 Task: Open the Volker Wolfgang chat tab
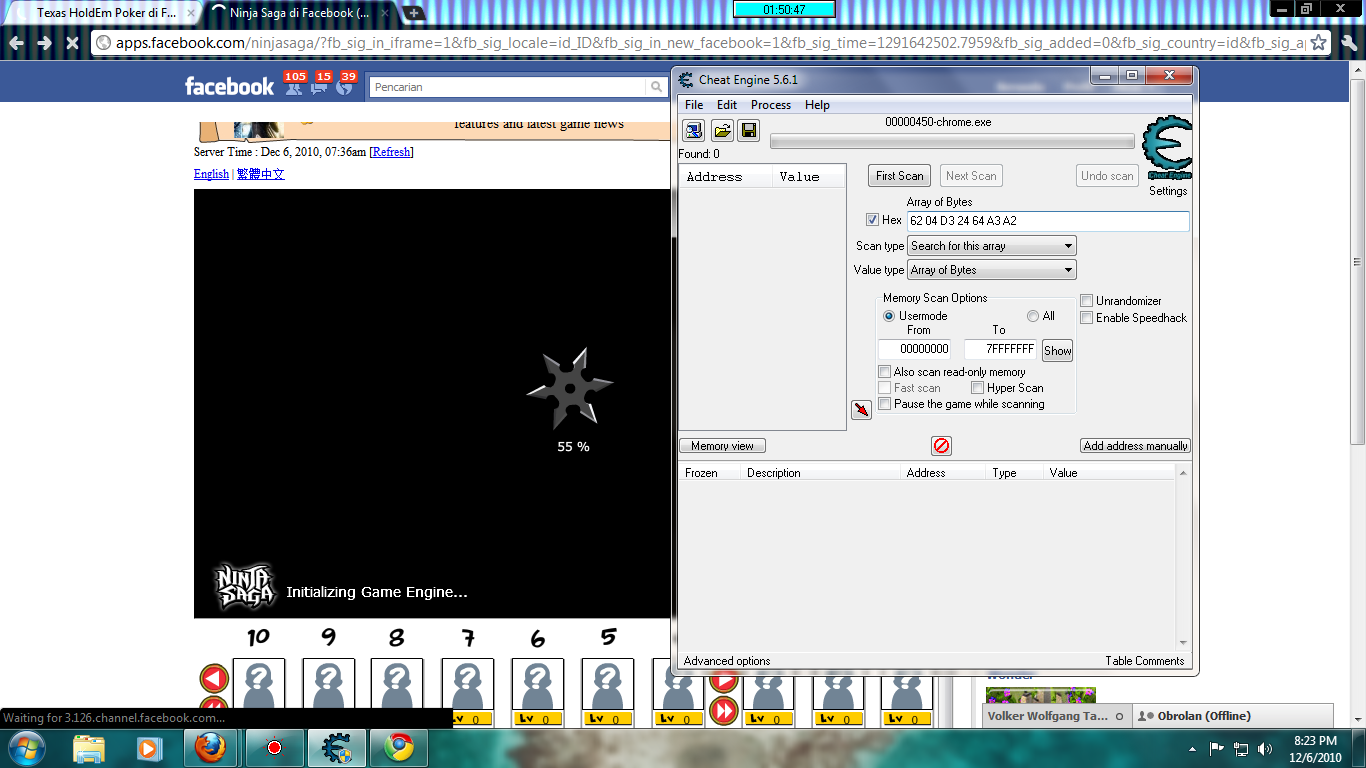[1057, 716]
